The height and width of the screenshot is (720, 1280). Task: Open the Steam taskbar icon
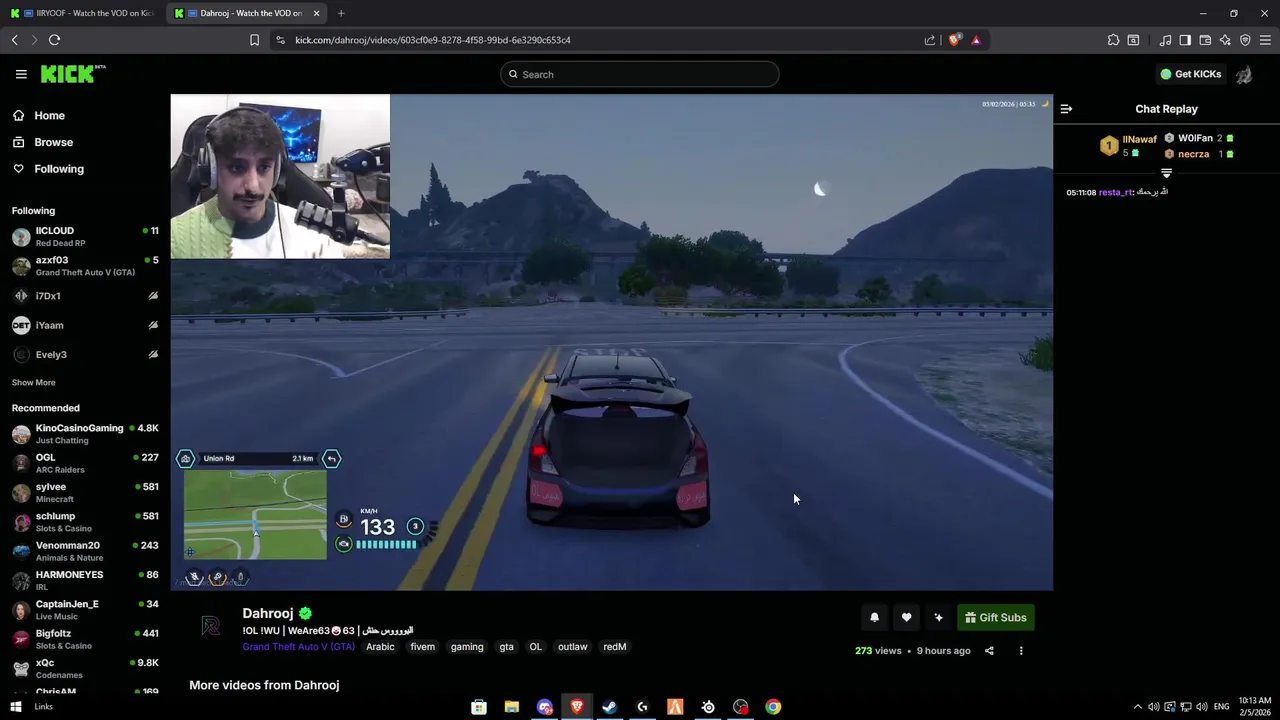click(x=609, y=707)
